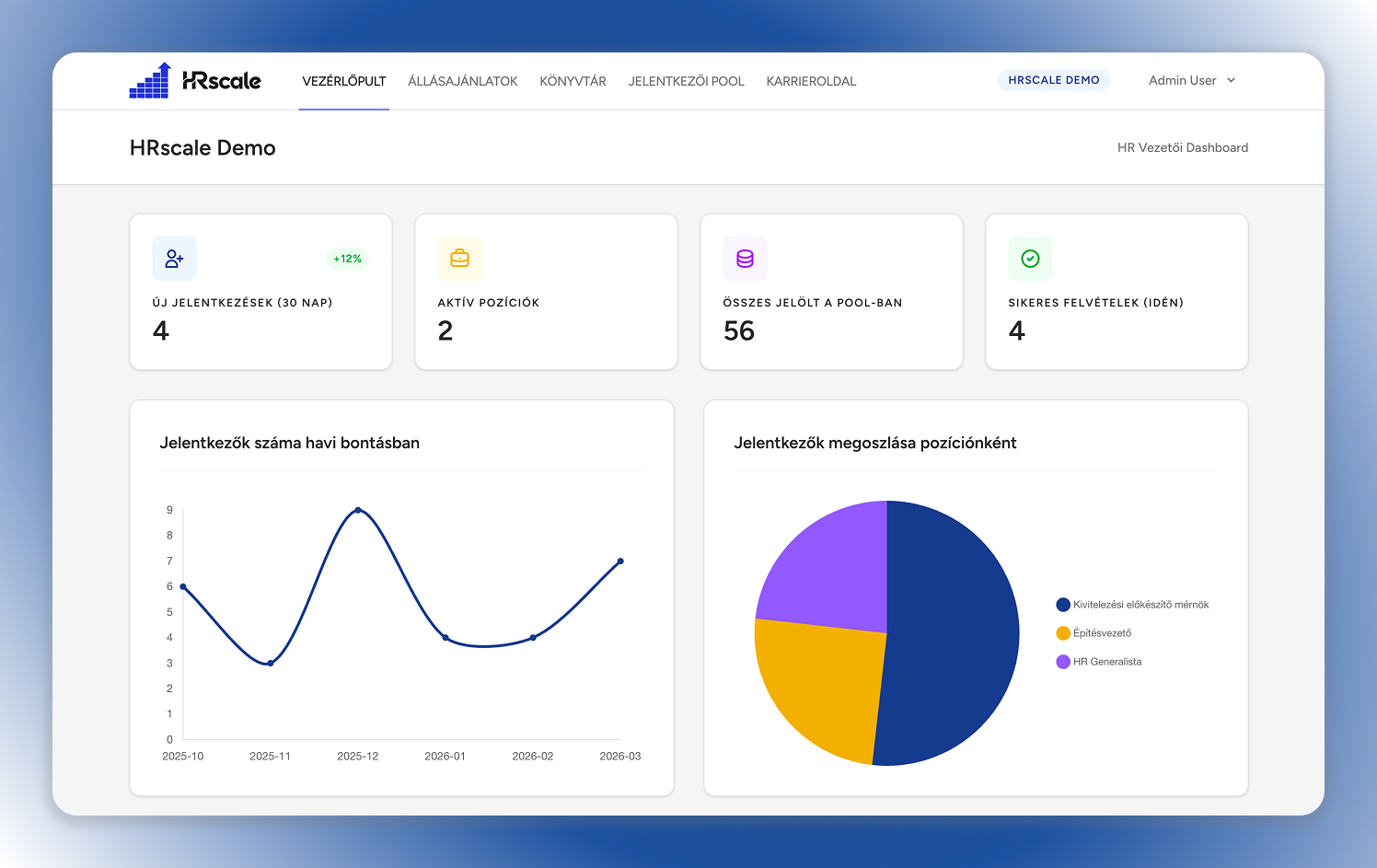
Task: Open the Karrieroldal tab
Action: click(811, 80)
